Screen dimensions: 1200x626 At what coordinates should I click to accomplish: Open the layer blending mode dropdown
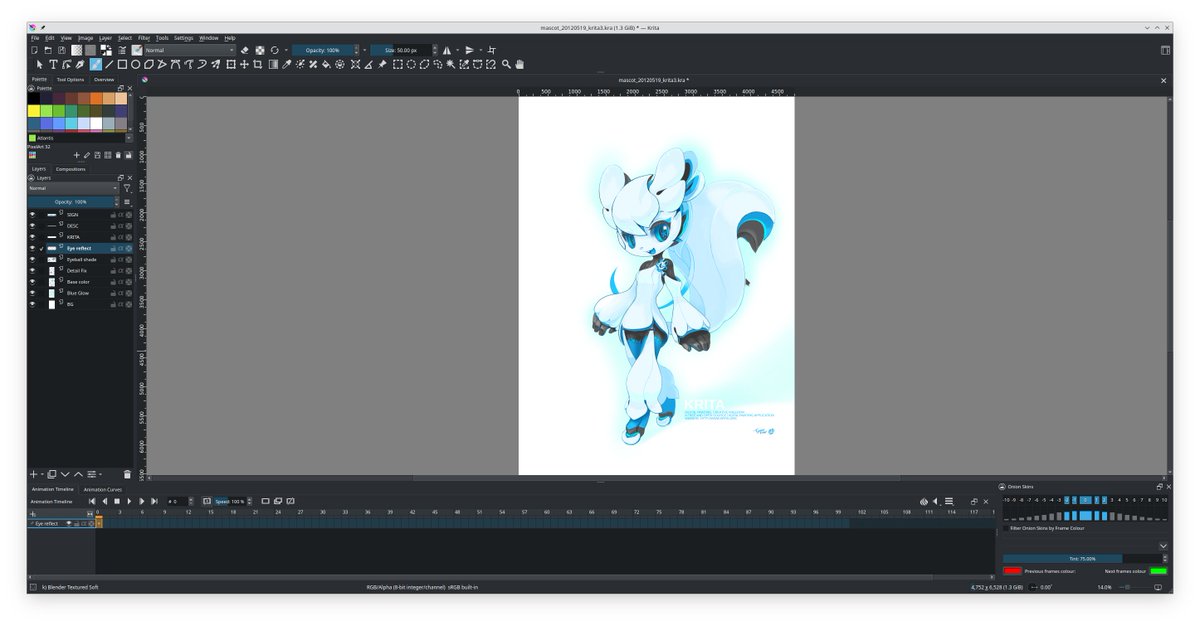(x=70, y=188)
